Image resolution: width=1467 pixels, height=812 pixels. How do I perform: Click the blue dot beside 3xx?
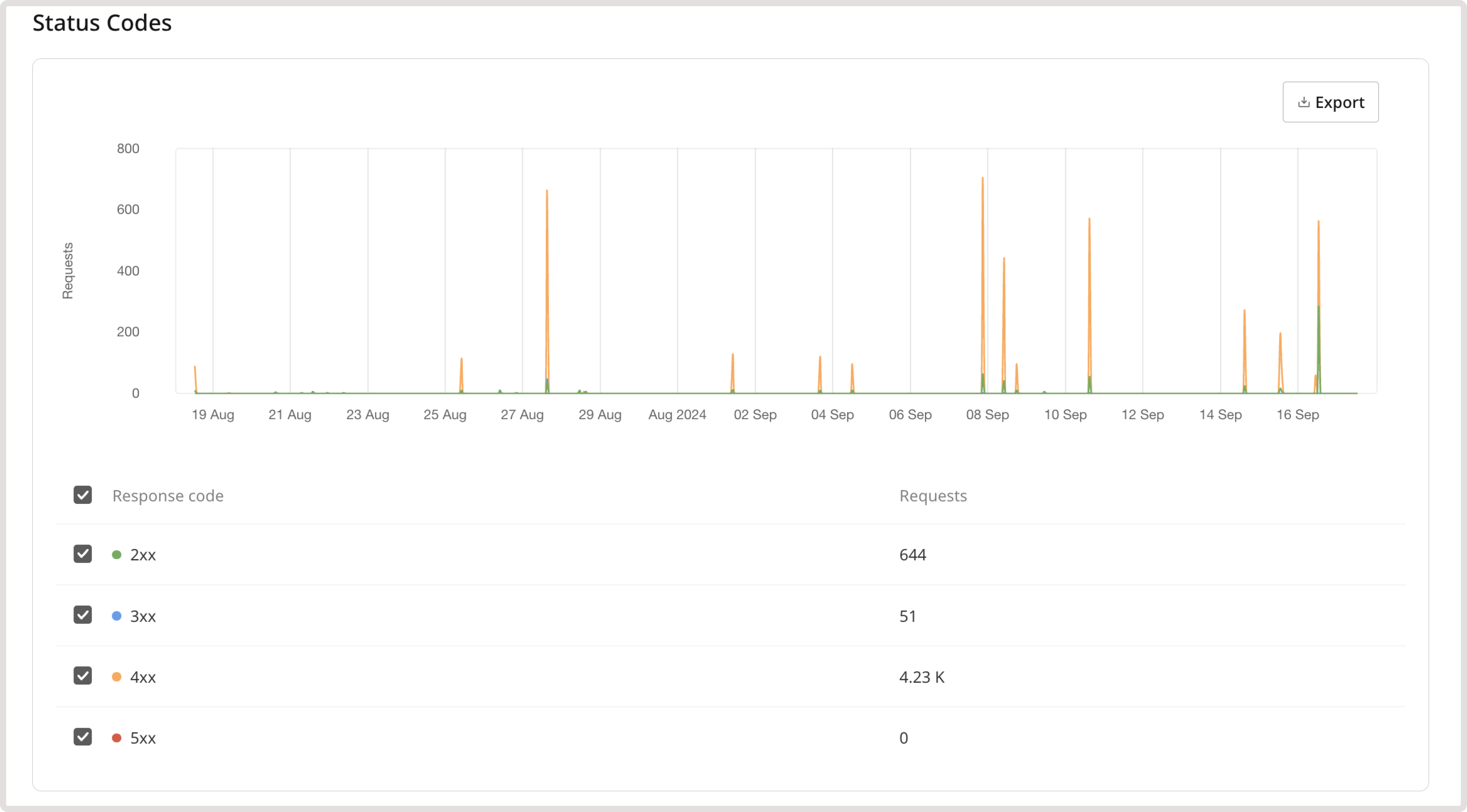coord(117,616)
